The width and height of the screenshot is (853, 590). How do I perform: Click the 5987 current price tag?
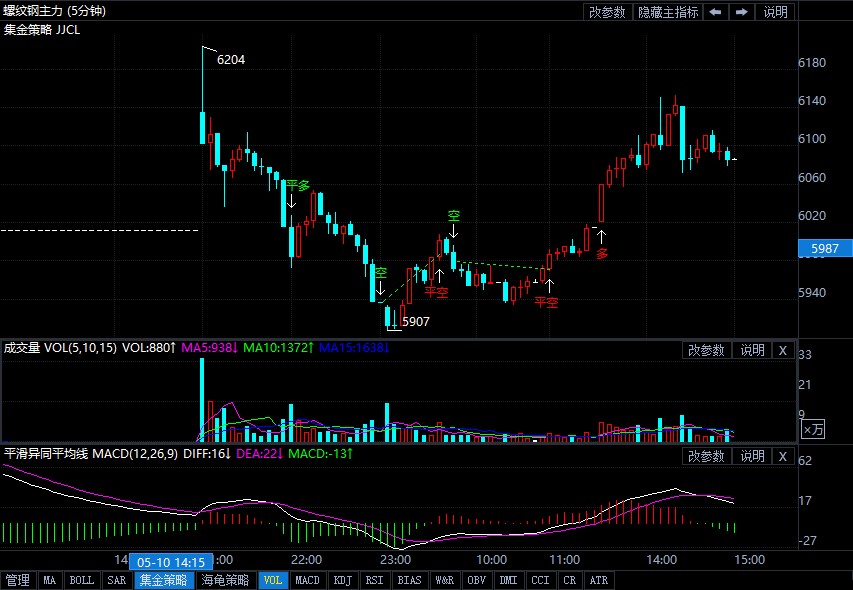pyautogui.click(x=824, y=248)
